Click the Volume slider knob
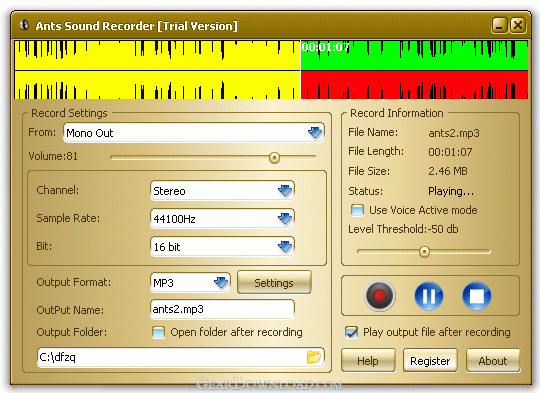Viewport: 540px width, 393px height. point(274,158)
